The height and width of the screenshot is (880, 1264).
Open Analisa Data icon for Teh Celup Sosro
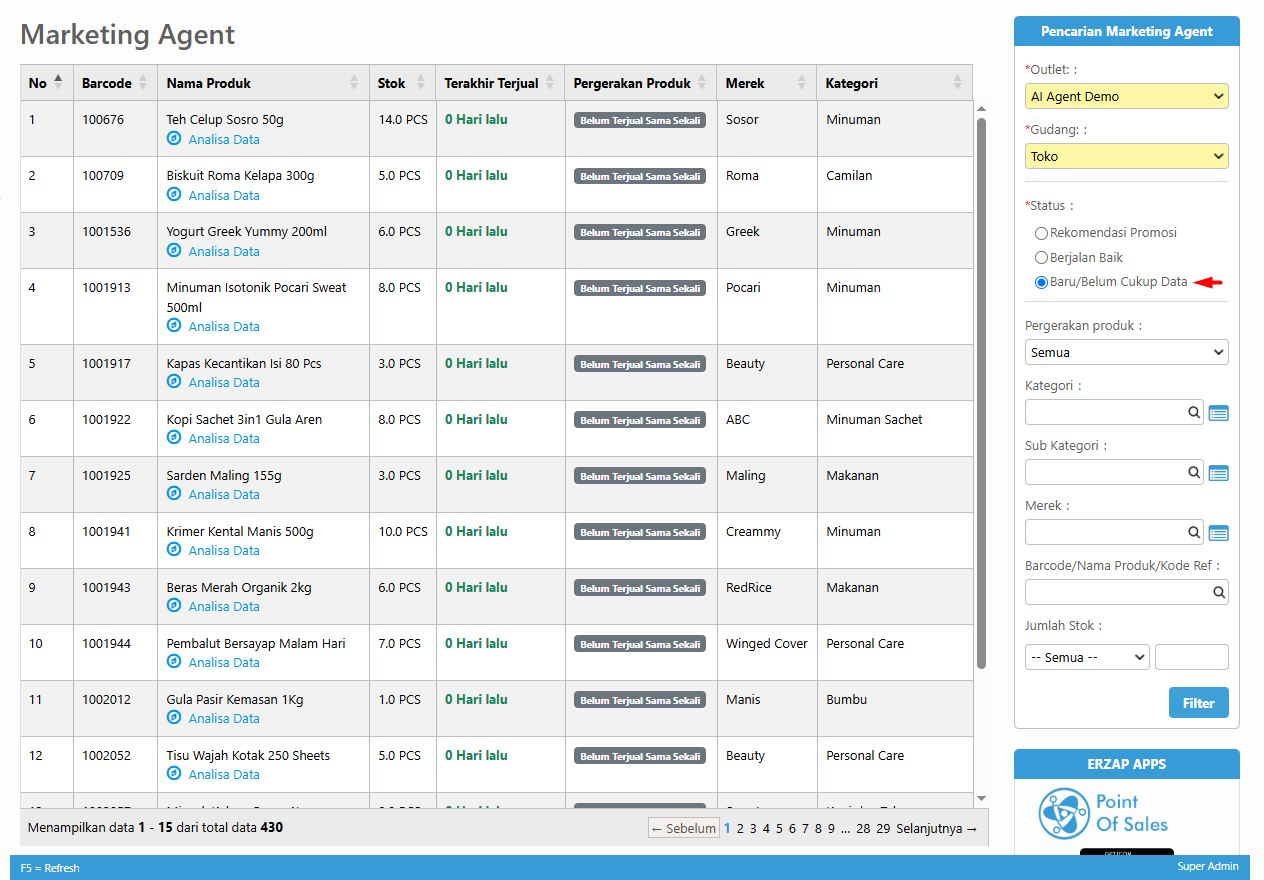(174, 139)
